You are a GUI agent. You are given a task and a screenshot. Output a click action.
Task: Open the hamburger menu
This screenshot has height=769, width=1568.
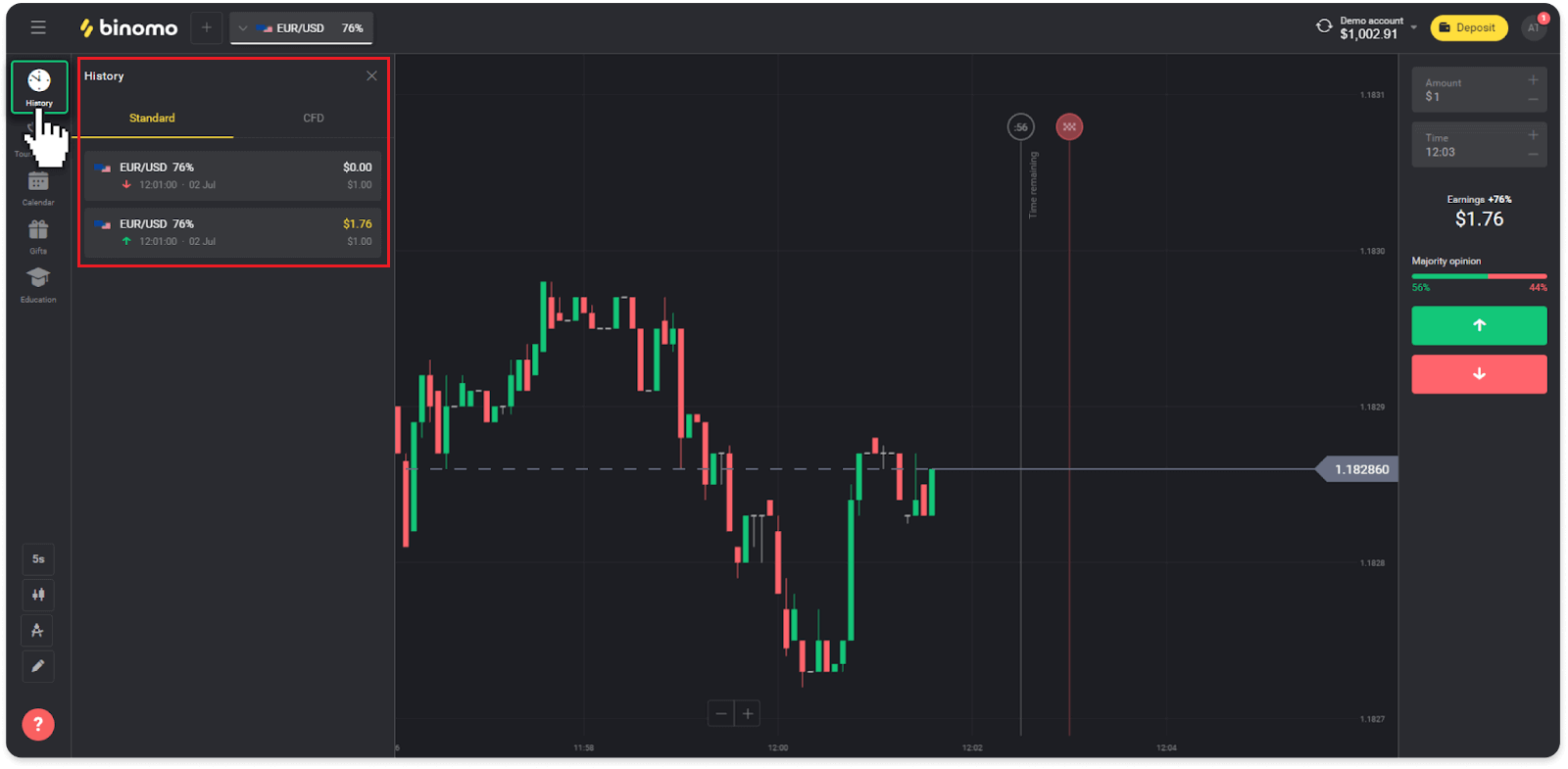tap(38, 26)
